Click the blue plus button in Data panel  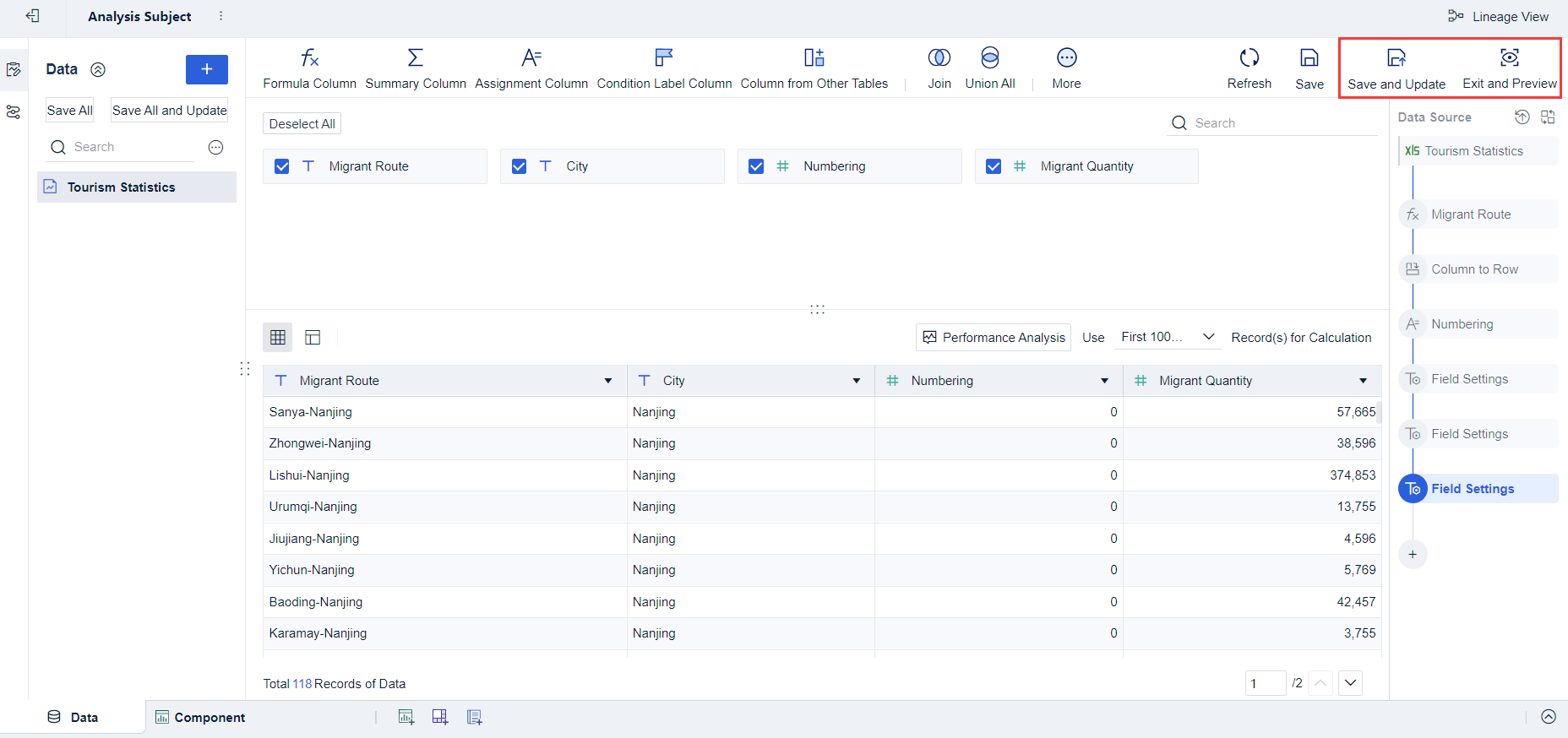(206, 69)
